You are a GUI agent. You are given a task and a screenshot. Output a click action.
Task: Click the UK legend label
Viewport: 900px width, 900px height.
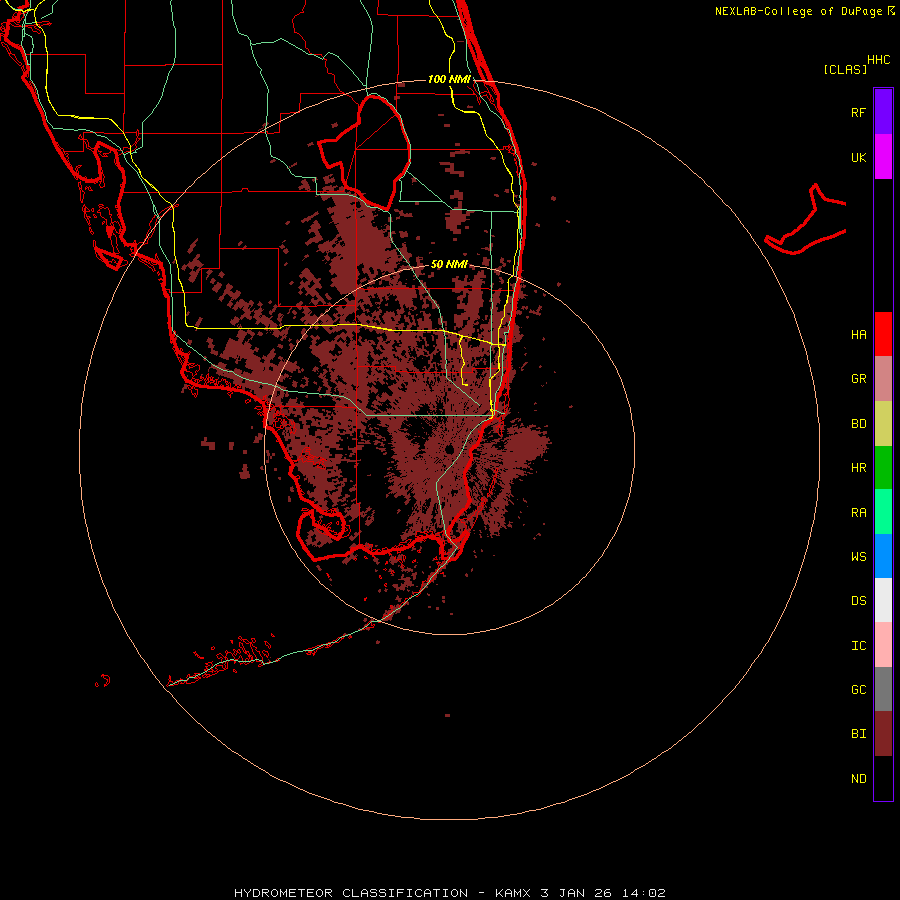click(x=858, y=157)
